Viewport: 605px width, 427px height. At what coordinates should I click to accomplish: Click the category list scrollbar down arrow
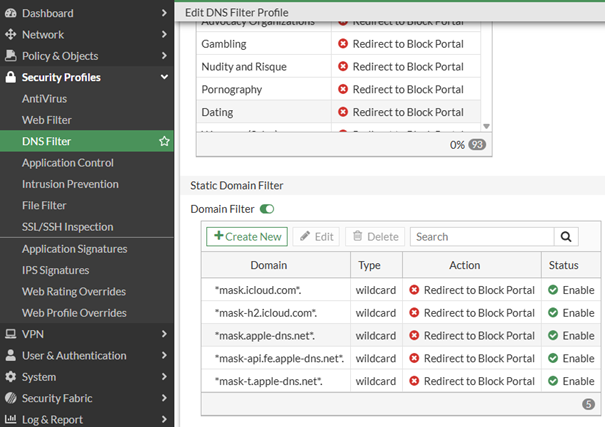click(x=487, y=127)
